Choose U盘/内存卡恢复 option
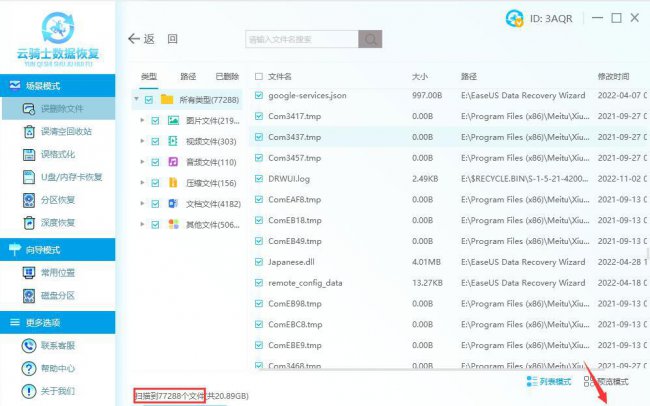Screen dimensions: 650x406 click(63, 177)
